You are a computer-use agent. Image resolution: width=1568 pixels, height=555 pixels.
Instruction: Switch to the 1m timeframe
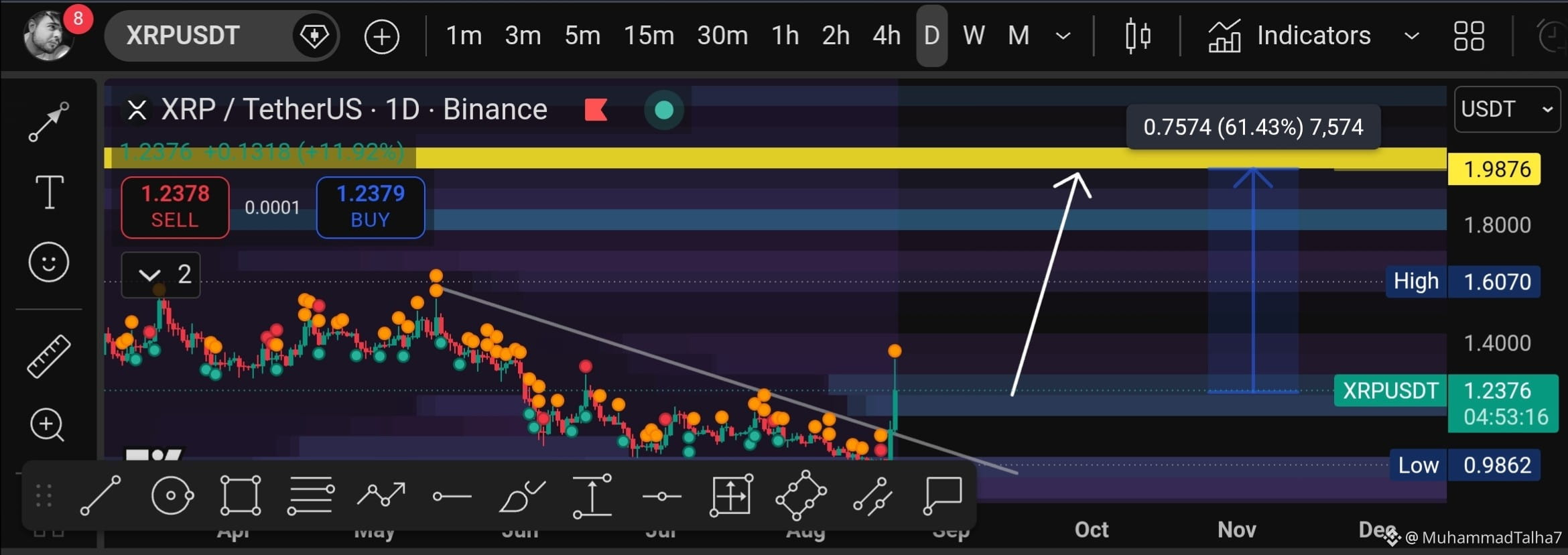click(x=464, y=36)
